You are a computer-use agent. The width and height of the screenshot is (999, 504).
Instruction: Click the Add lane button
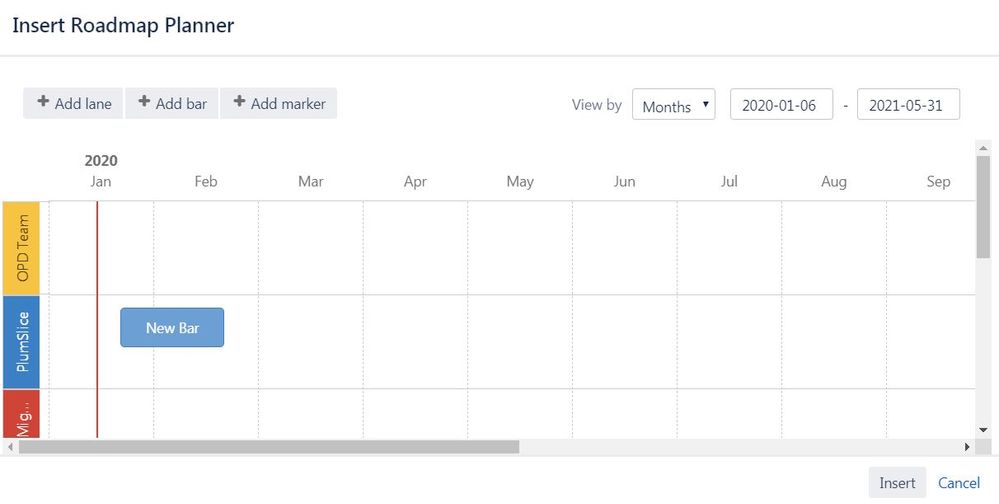(73, 103)
